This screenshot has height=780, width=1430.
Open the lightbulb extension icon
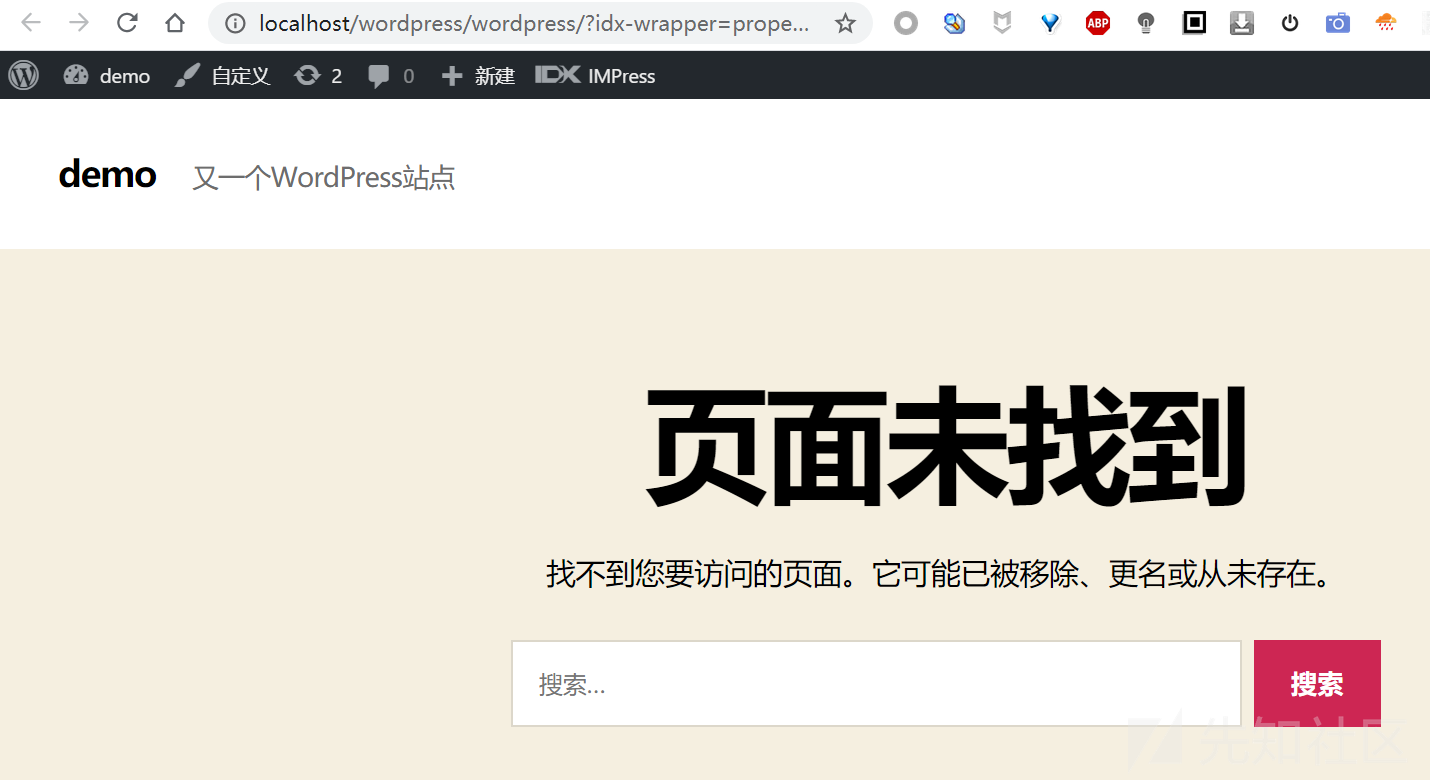point(1146,23)
